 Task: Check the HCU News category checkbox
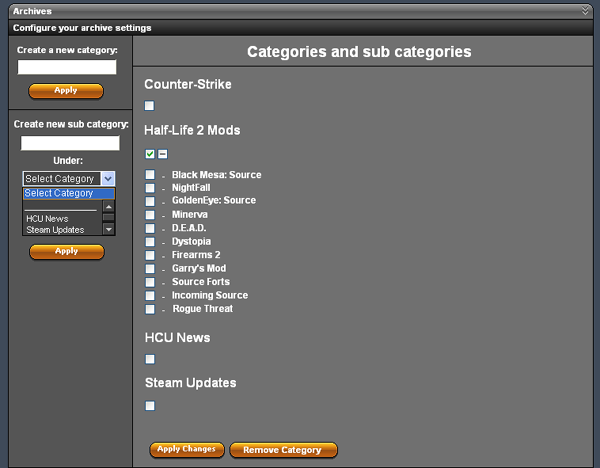click(x=150, y=359)
